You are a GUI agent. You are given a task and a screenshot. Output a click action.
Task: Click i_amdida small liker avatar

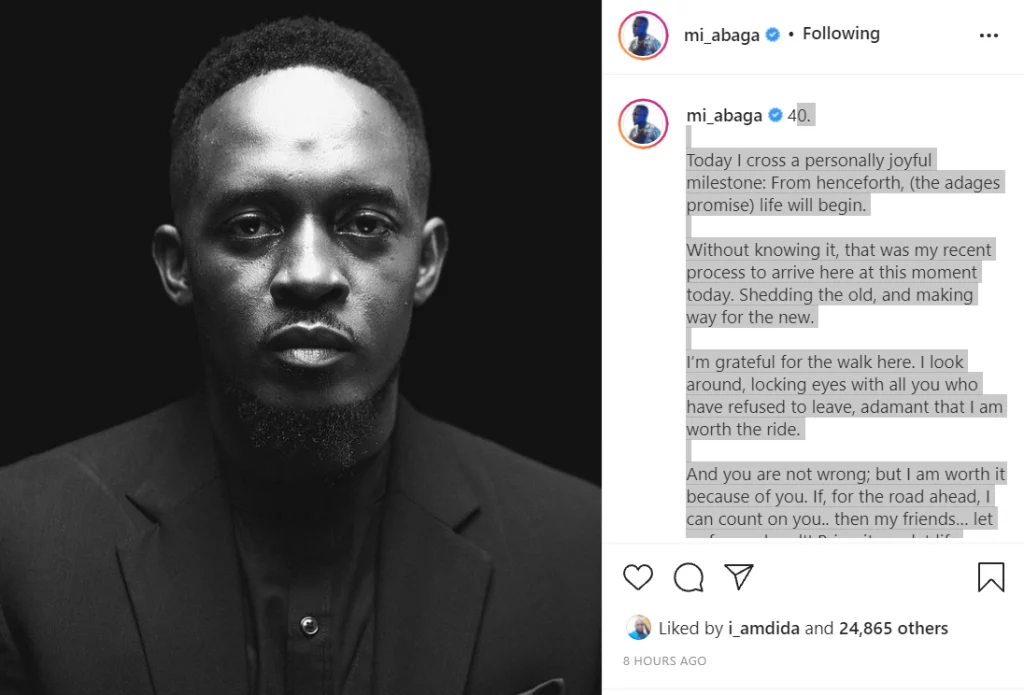(638, 628)
